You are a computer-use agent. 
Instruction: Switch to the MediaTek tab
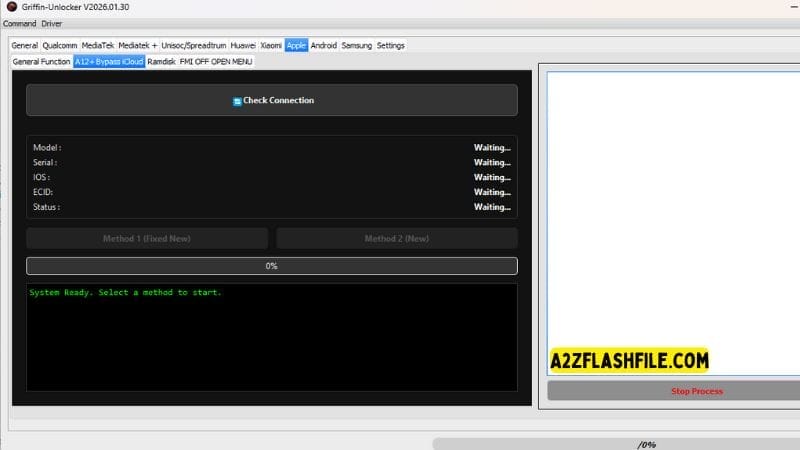pyautogui.click(x=97, y=45)
